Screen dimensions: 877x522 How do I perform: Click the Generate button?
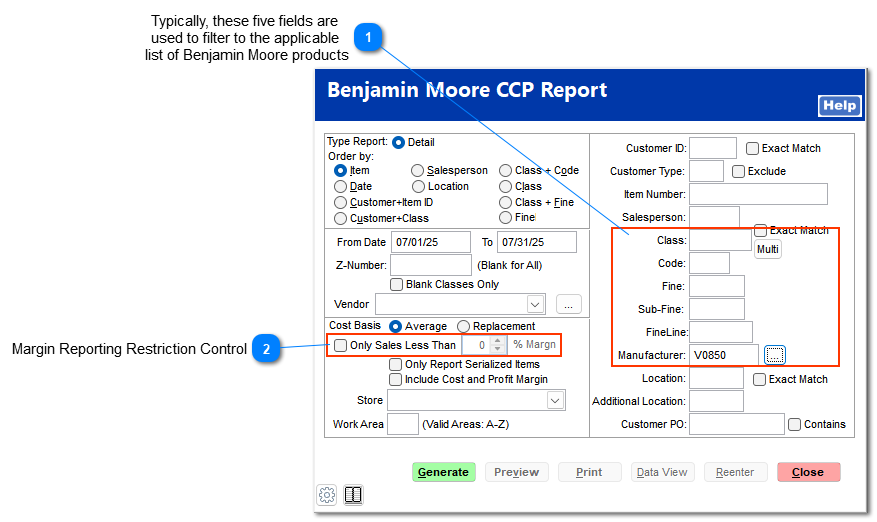[444, 472]
